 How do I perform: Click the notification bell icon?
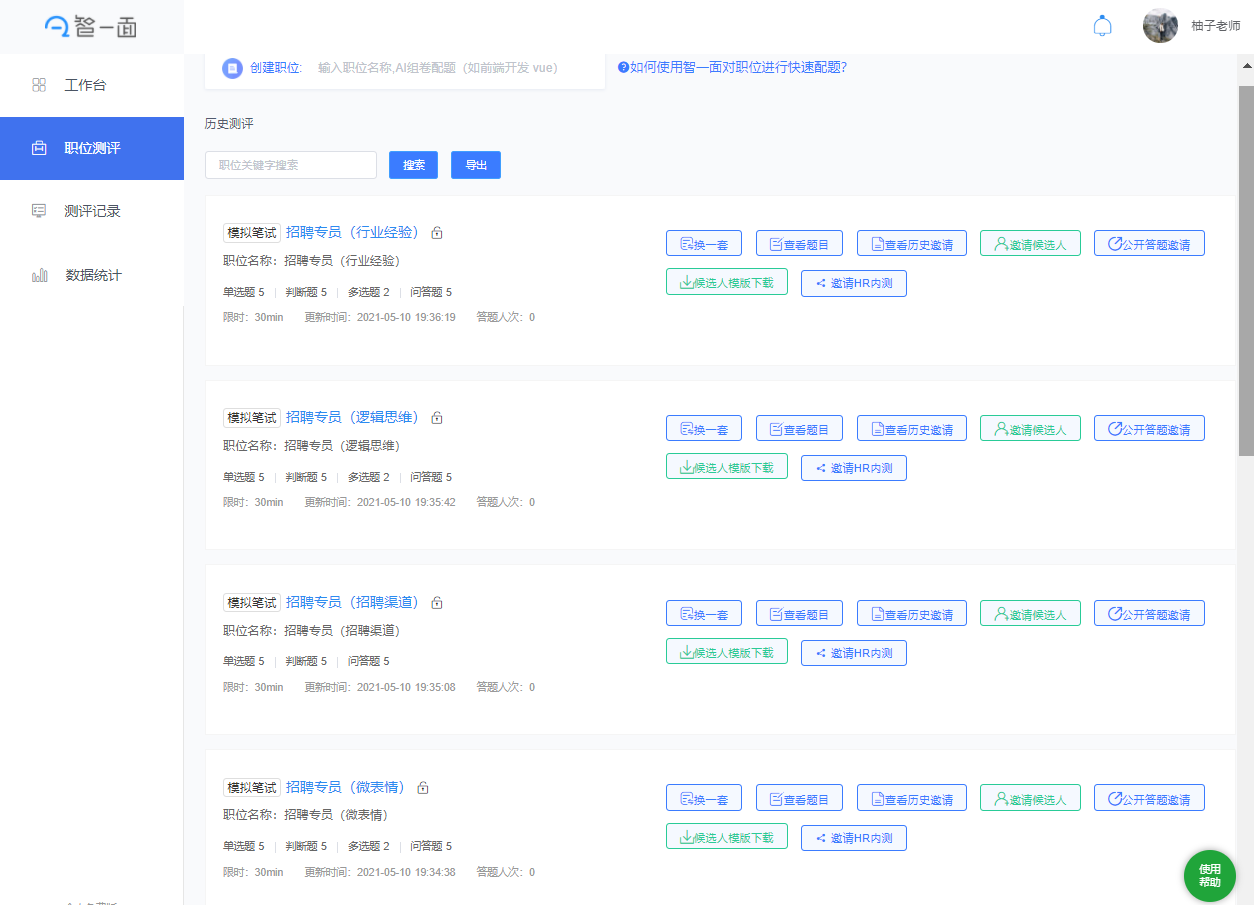click(1102, 26)
